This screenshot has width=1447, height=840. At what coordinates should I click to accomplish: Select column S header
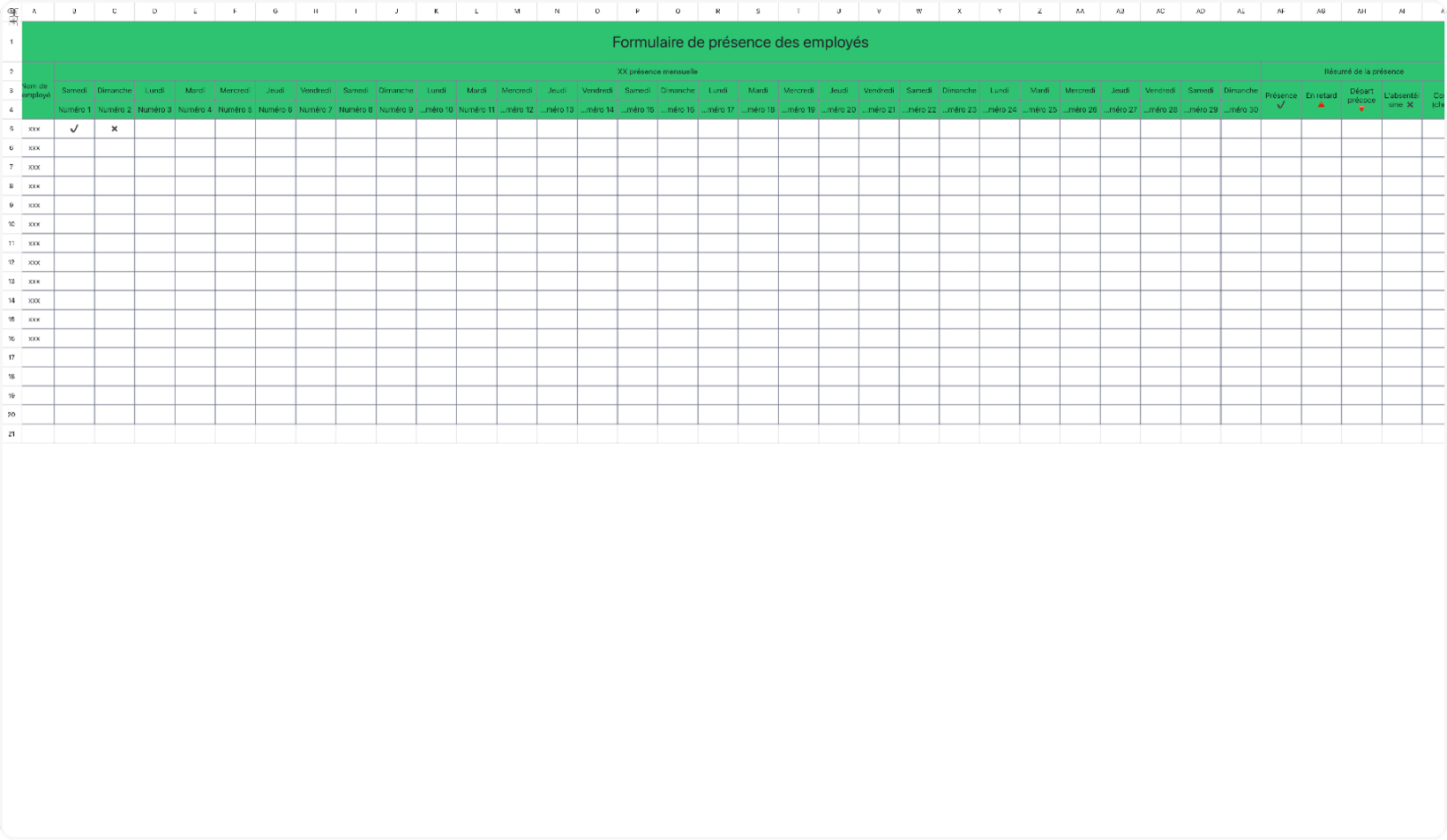pyautogui.click(x=758, y=11)
